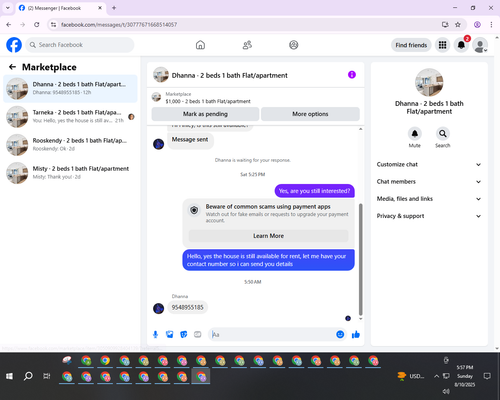500x400 pixels.
Task: Click the Facebook logo
Action: click(x=14, y=45)
